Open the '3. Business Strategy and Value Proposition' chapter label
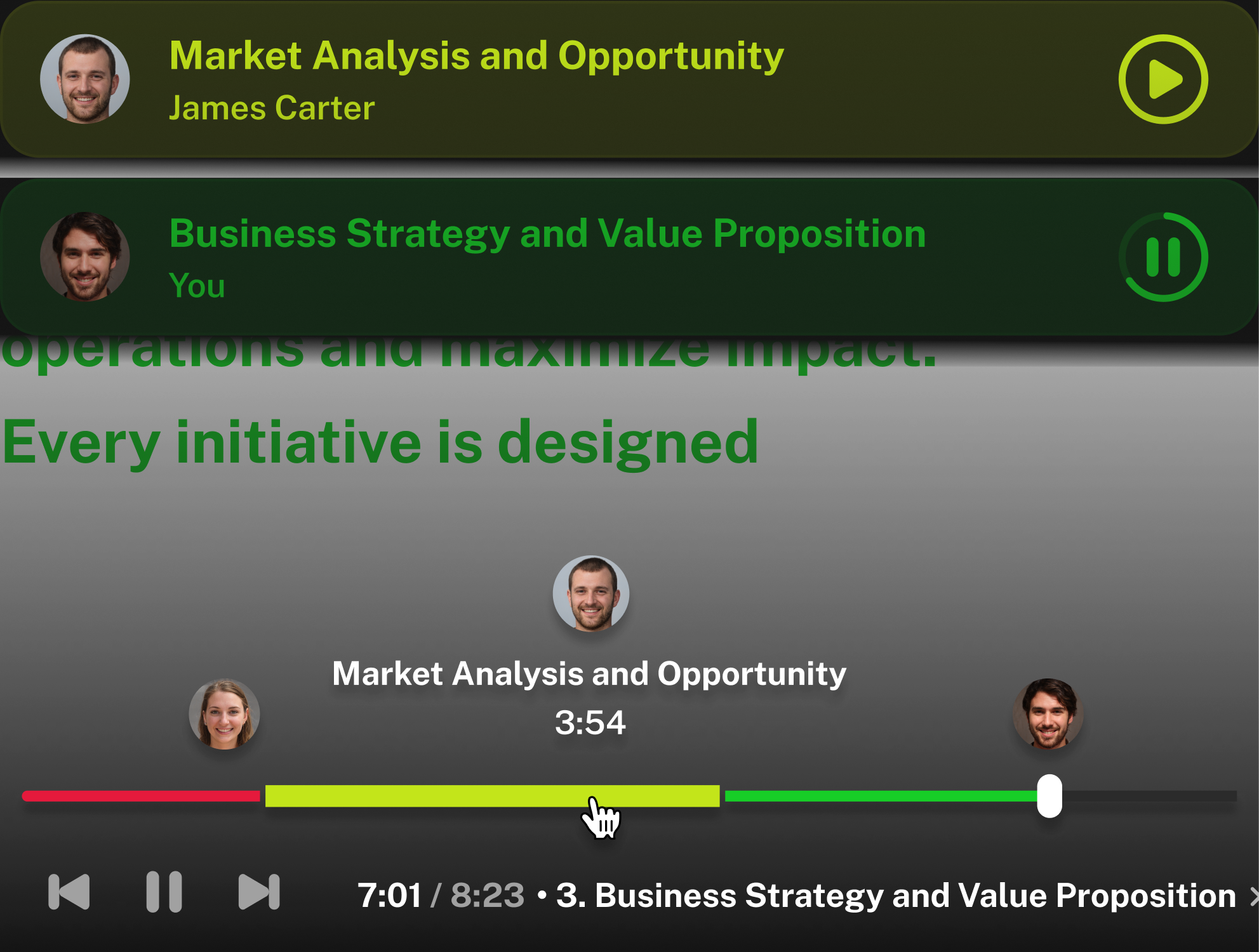 click(895, 896)
